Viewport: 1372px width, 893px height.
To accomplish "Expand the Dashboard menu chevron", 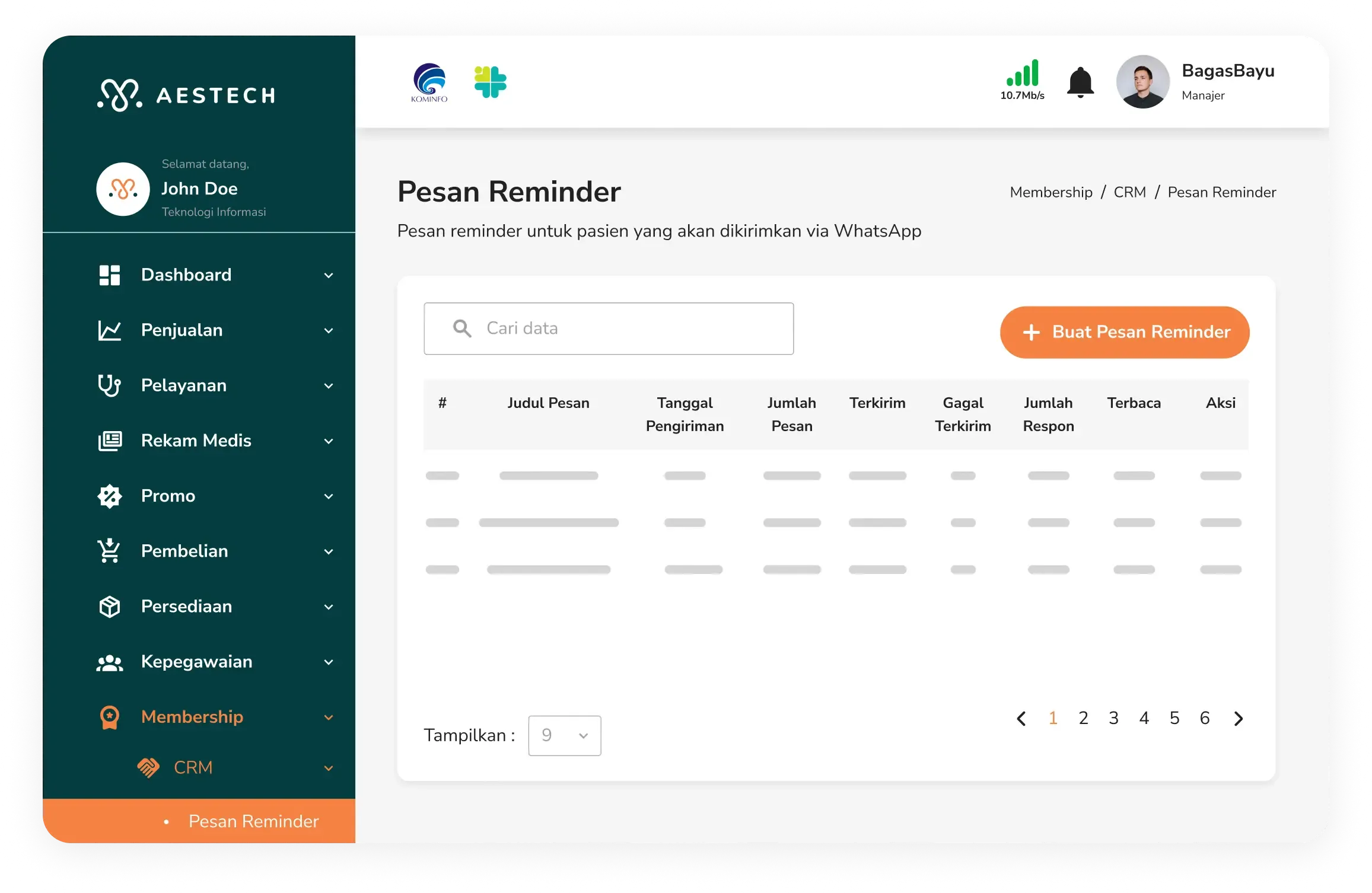I will (x=329, y=275).
